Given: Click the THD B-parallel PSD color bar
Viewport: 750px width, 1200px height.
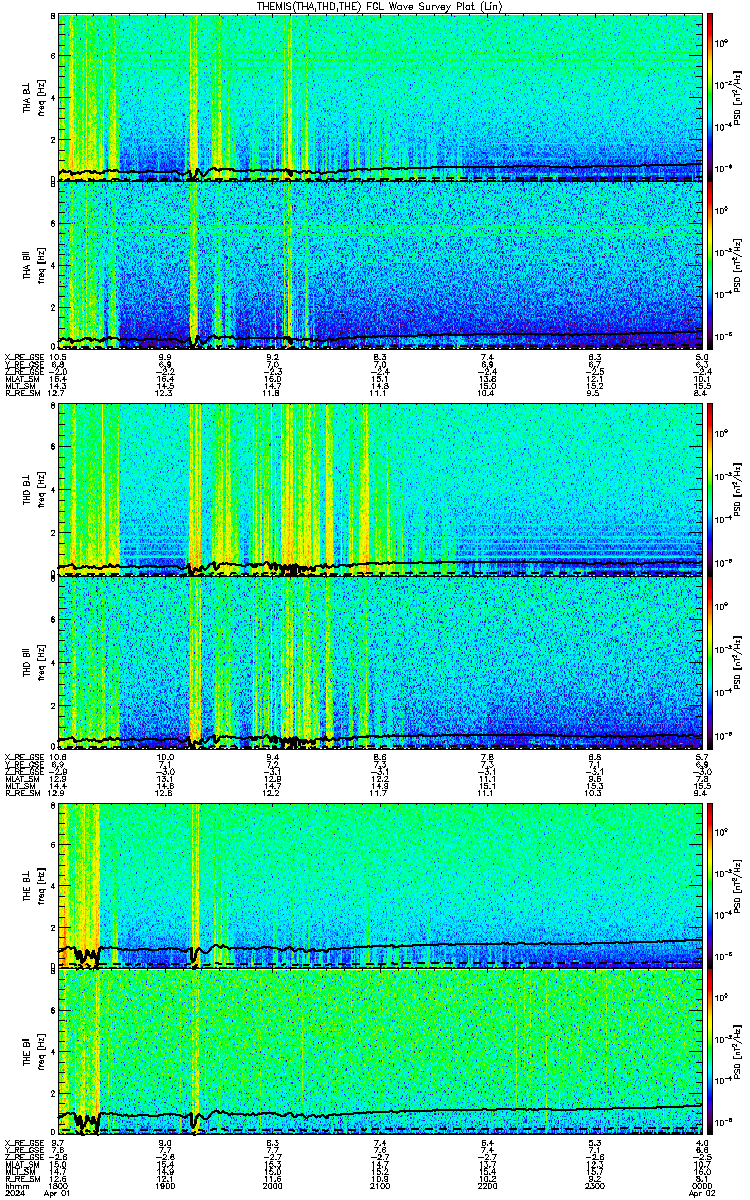Looking at the screenshot, I should pos(711,661).
